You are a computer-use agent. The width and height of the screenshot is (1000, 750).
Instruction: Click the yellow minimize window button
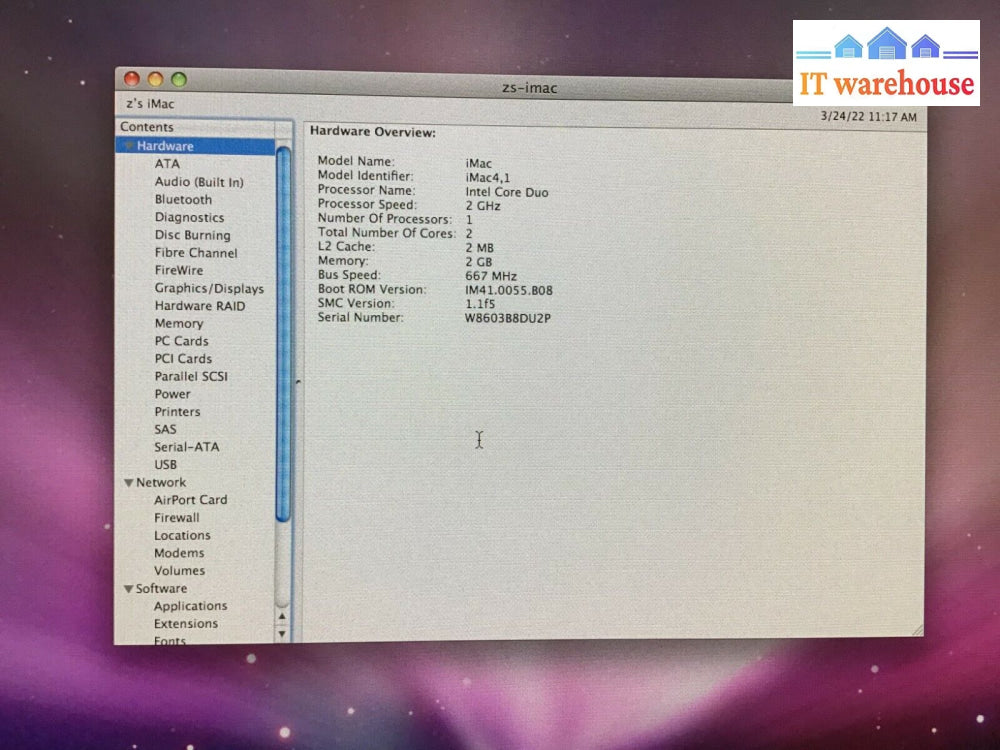coord(155,80)
